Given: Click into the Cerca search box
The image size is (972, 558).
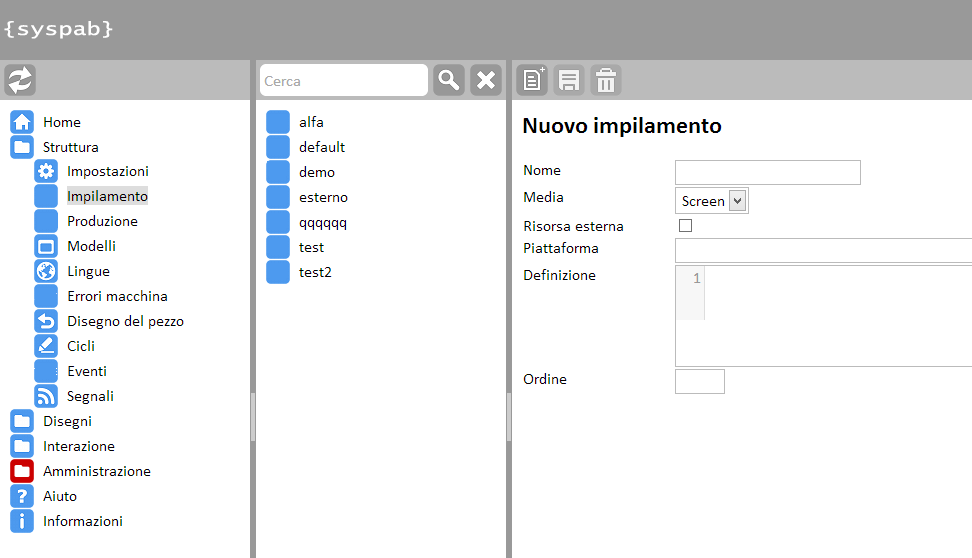Looking at the screenshot, I should tap(343, 81).
